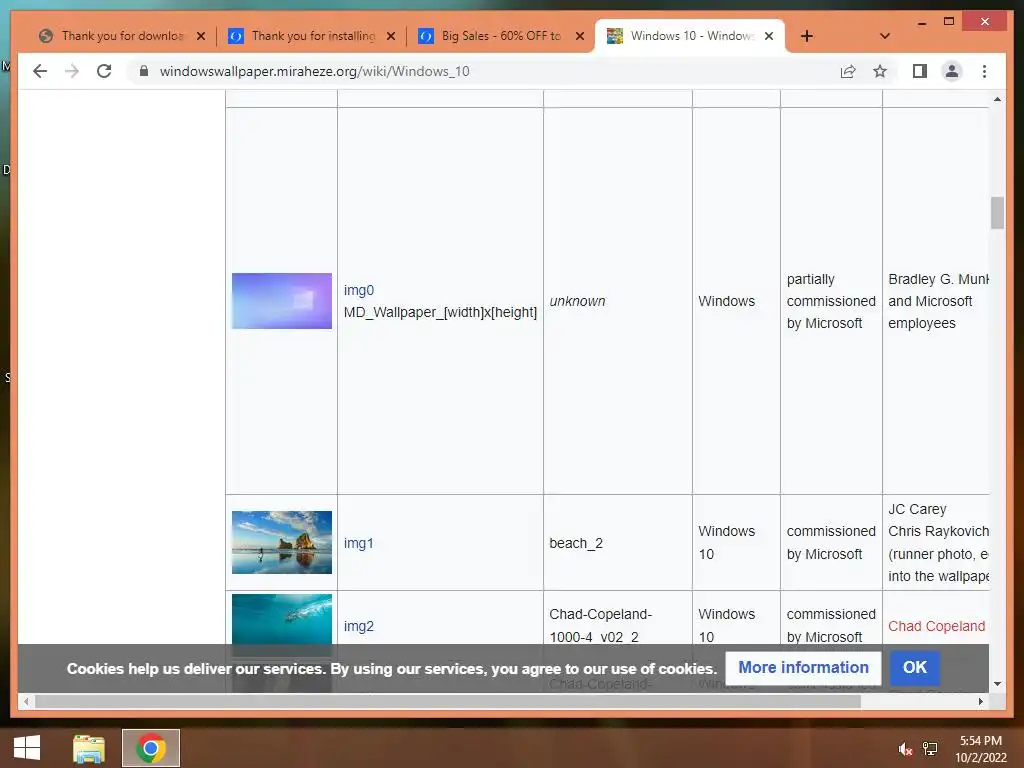Select the 'Windows 10 - Windows' tab
The height and width of the screenshot is (768, 1024).
(x=691, y=36)
